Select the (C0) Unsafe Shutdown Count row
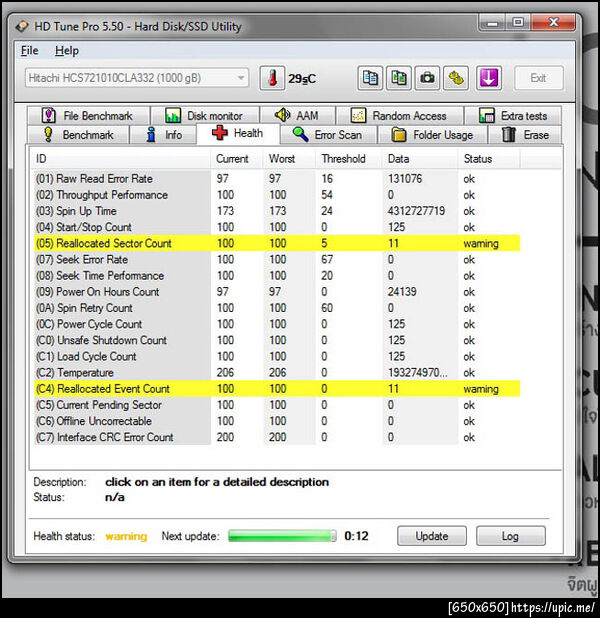This screenshot has height=618, width=600. [x=277, y=340]
